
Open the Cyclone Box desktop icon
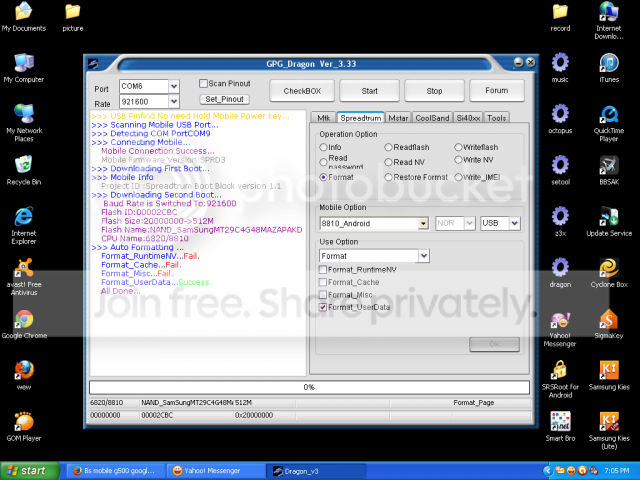(x=609, y=267)
